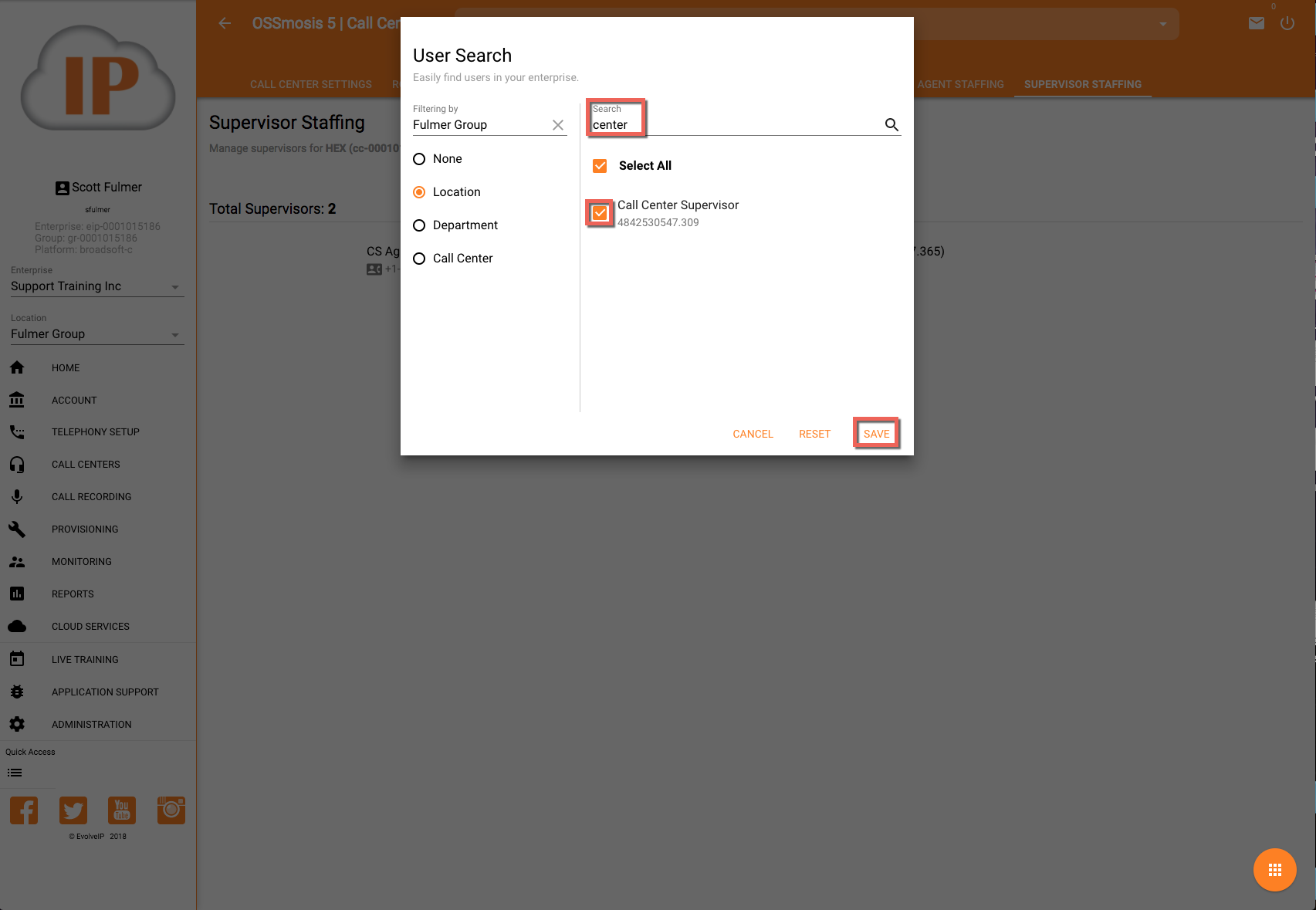Switch to the Supervisor Staffing tab
The image size is (1316, 910).
click(1082, 84)
